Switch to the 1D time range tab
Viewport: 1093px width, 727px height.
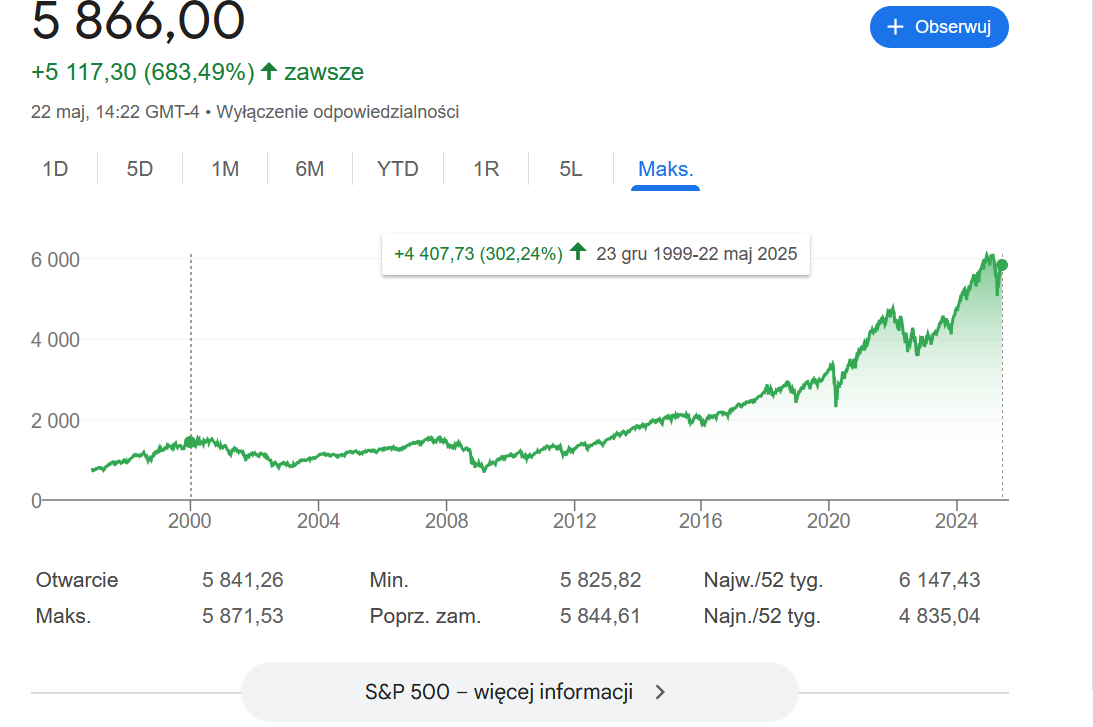(55, 169)
